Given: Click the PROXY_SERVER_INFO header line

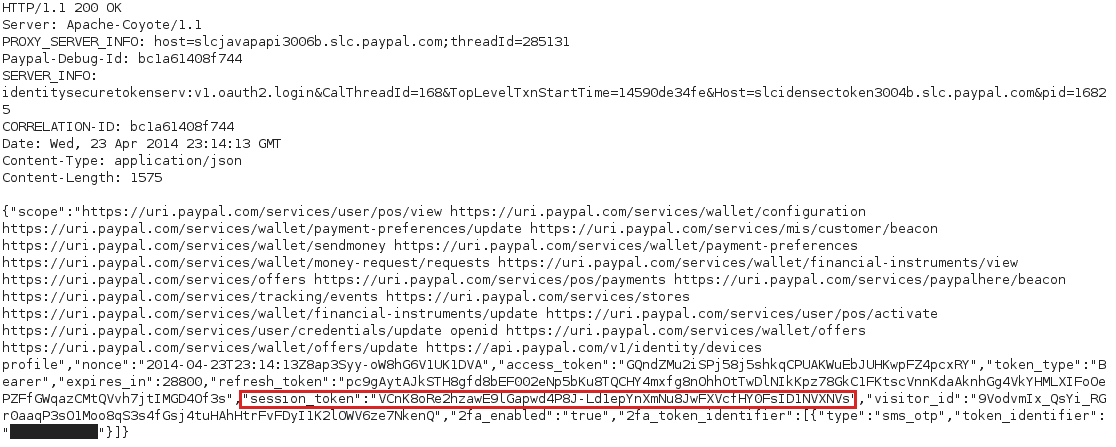Looking at the screenshot, I should (285, 42).
